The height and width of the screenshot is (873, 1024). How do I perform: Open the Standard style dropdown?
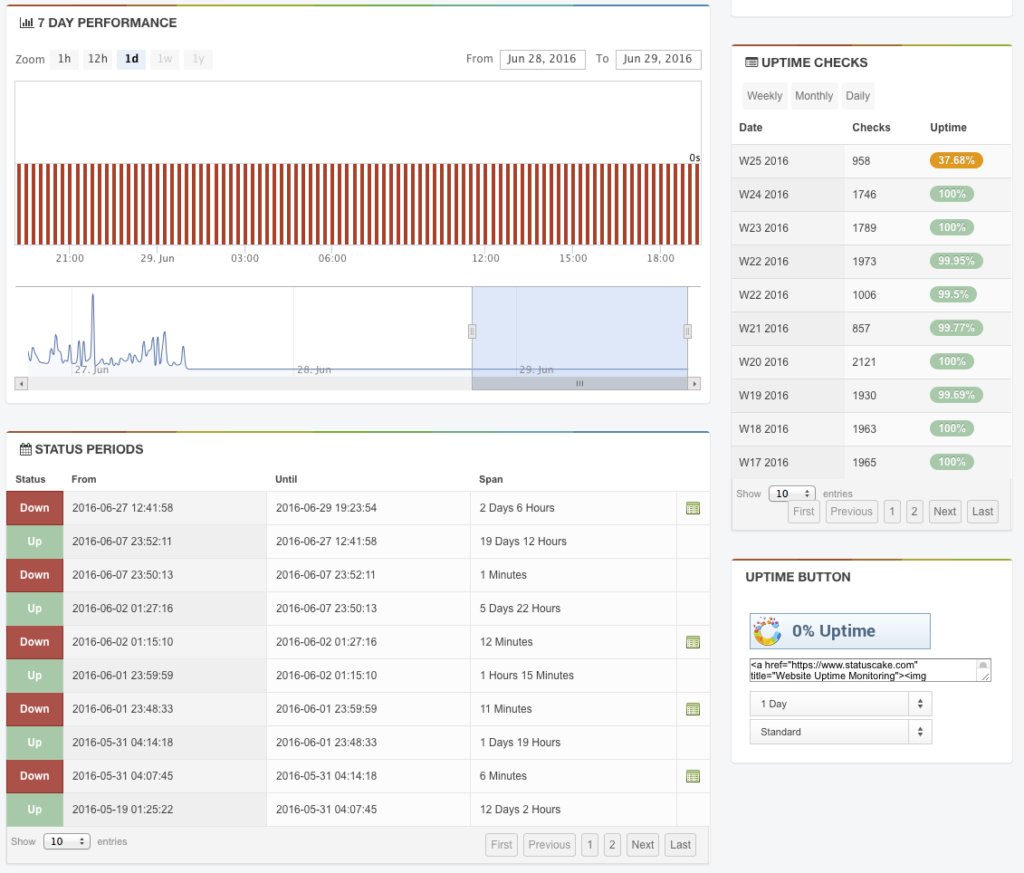click(x=840, y=732)
